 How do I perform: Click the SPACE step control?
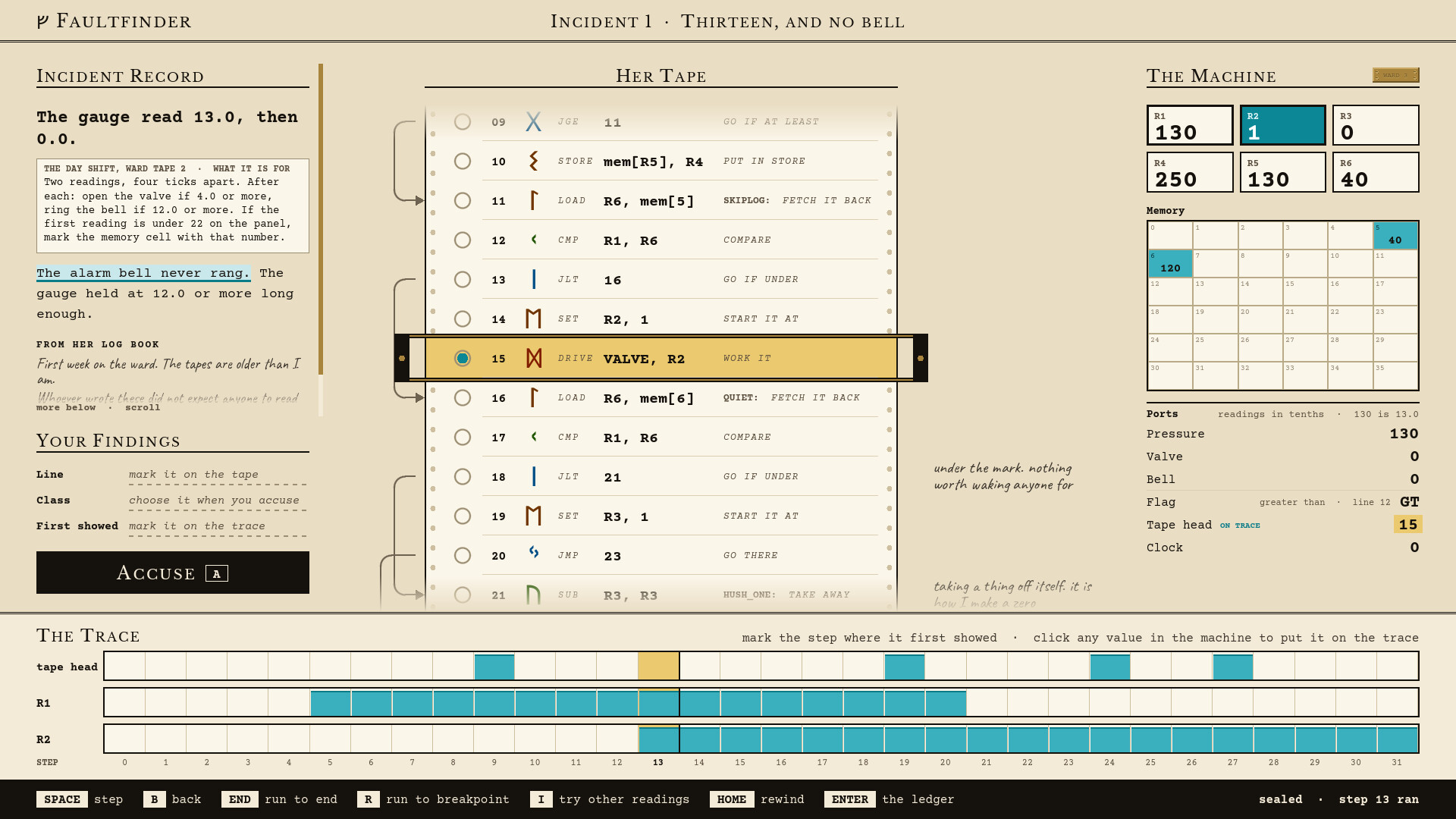[x=80, y=799]
